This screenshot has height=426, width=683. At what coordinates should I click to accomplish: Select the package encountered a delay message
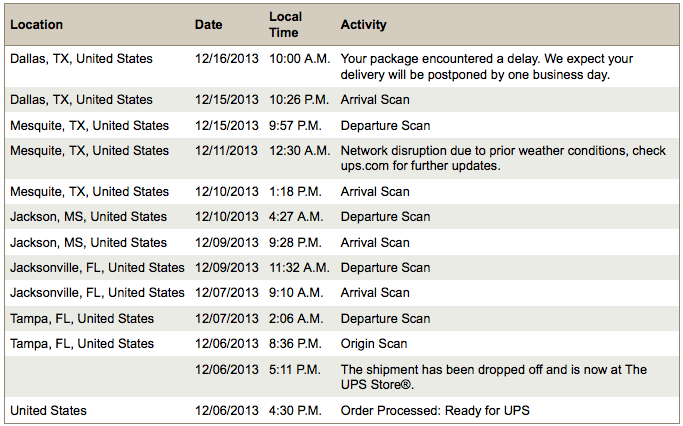pyautogui.click(x=487, y=67)
